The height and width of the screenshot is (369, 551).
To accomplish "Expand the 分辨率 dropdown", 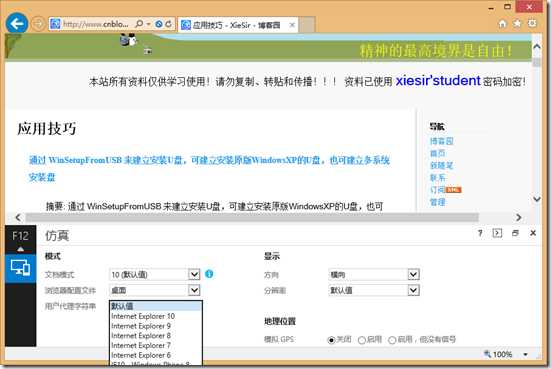I will pyautogui.click(x=413, y=290).
